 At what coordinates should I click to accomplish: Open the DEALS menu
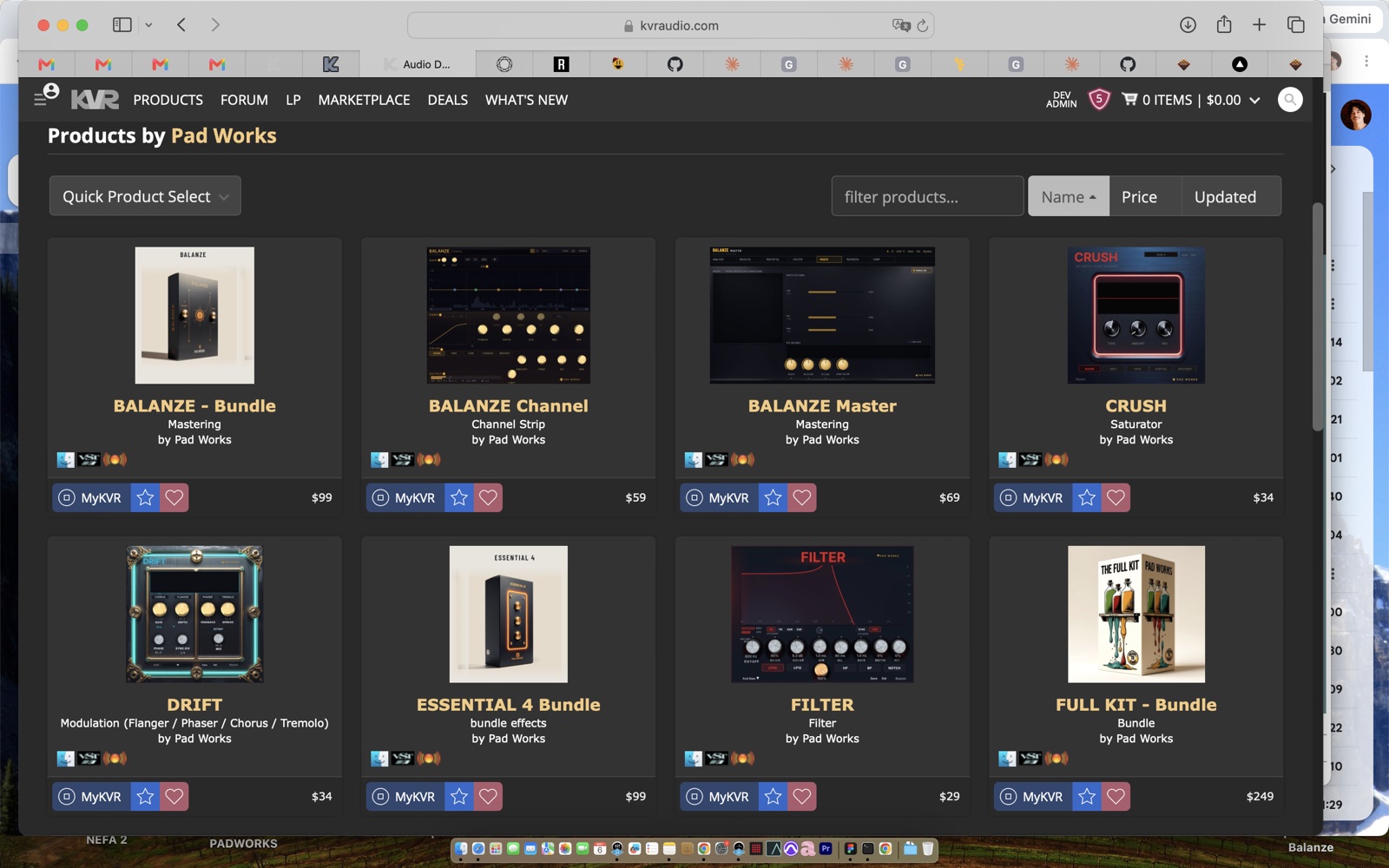pyautogui.click(x=447, y=100)
